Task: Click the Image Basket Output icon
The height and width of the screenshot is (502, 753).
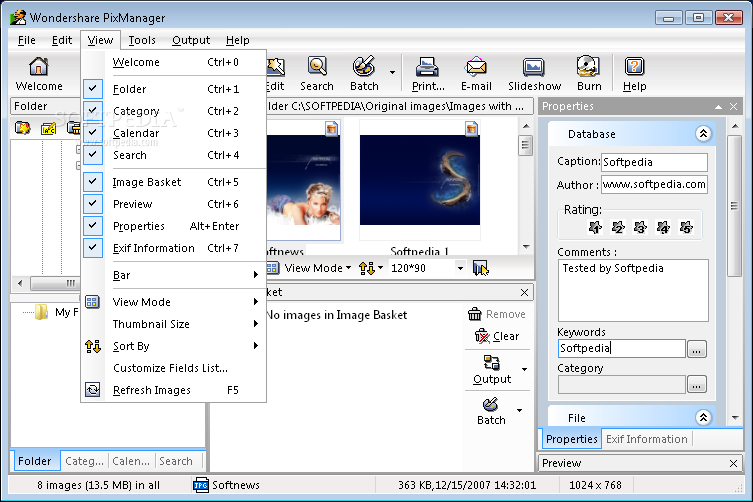Action: pyautogui.click(x=491, y=362)
